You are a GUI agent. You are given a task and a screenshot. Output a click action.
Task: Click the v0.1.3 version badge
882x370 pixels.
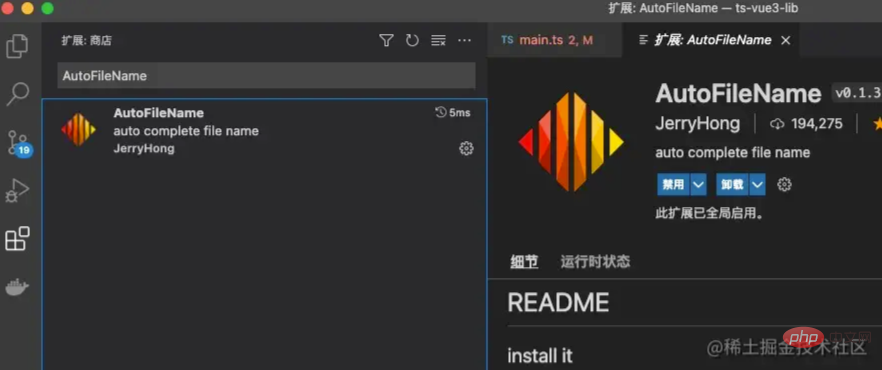856,94
